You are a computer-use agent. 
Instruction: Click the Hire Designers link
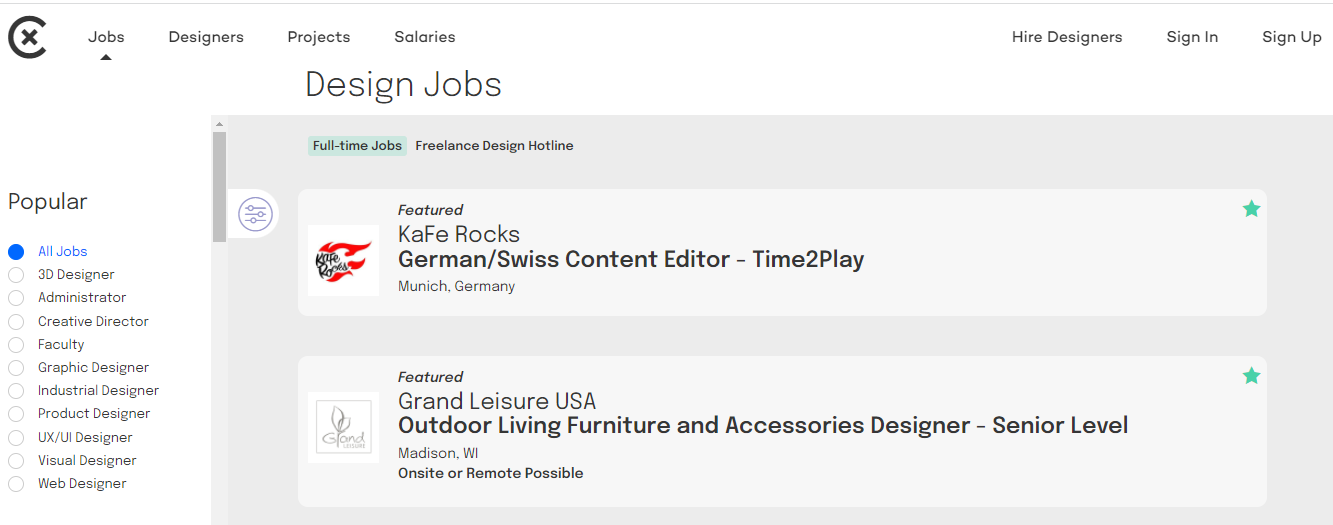(1067, 37)
